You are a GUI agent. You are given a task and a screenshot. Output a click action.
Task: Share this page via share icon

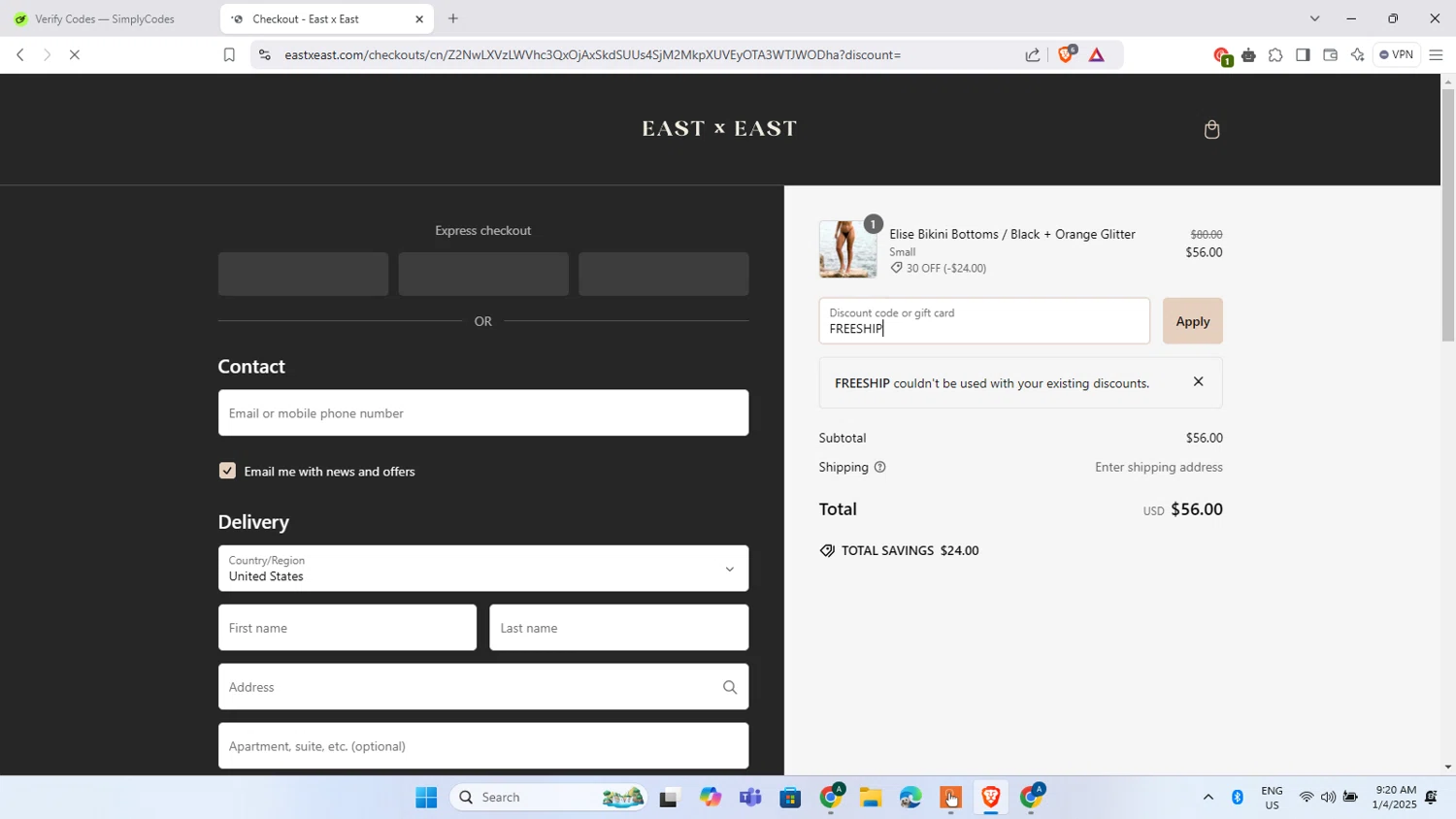click(x=1033, y=54)
